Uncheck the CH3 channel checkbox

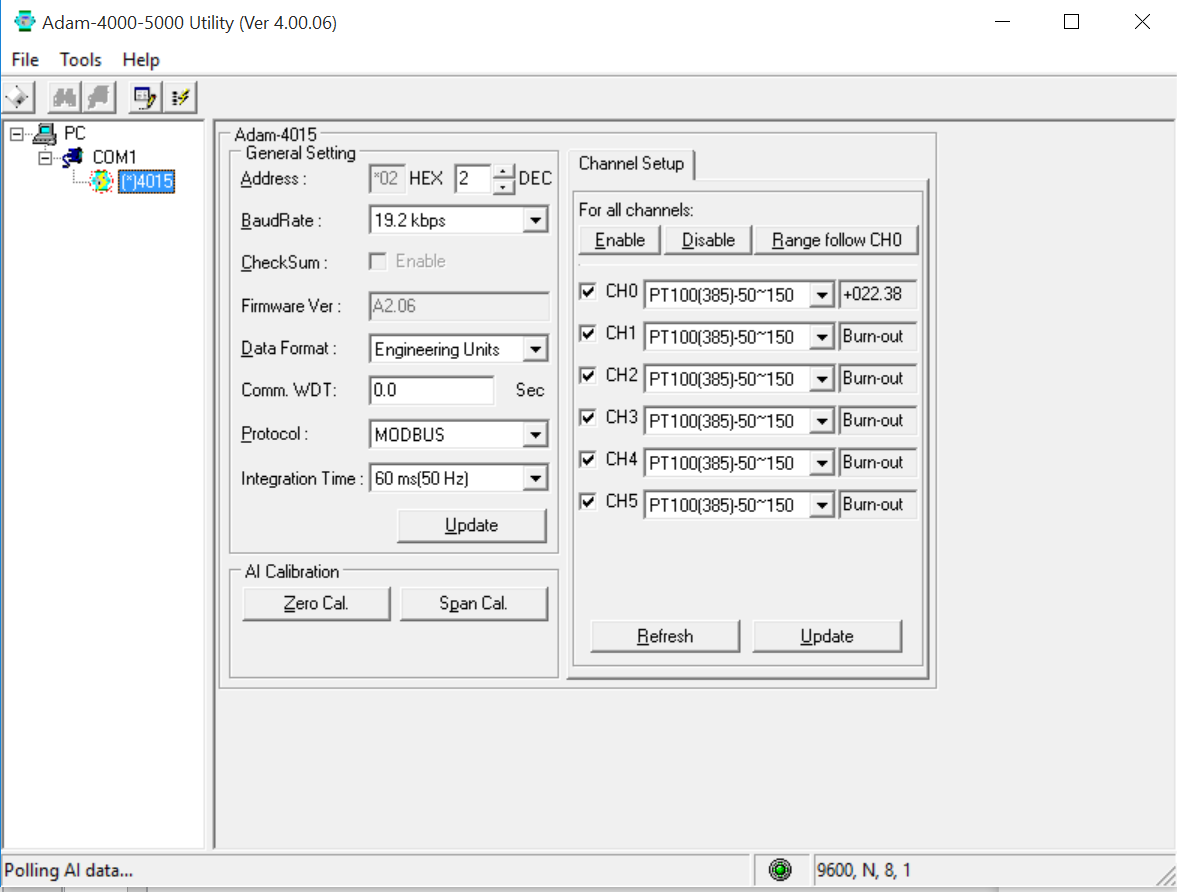[x=588, y=417]
